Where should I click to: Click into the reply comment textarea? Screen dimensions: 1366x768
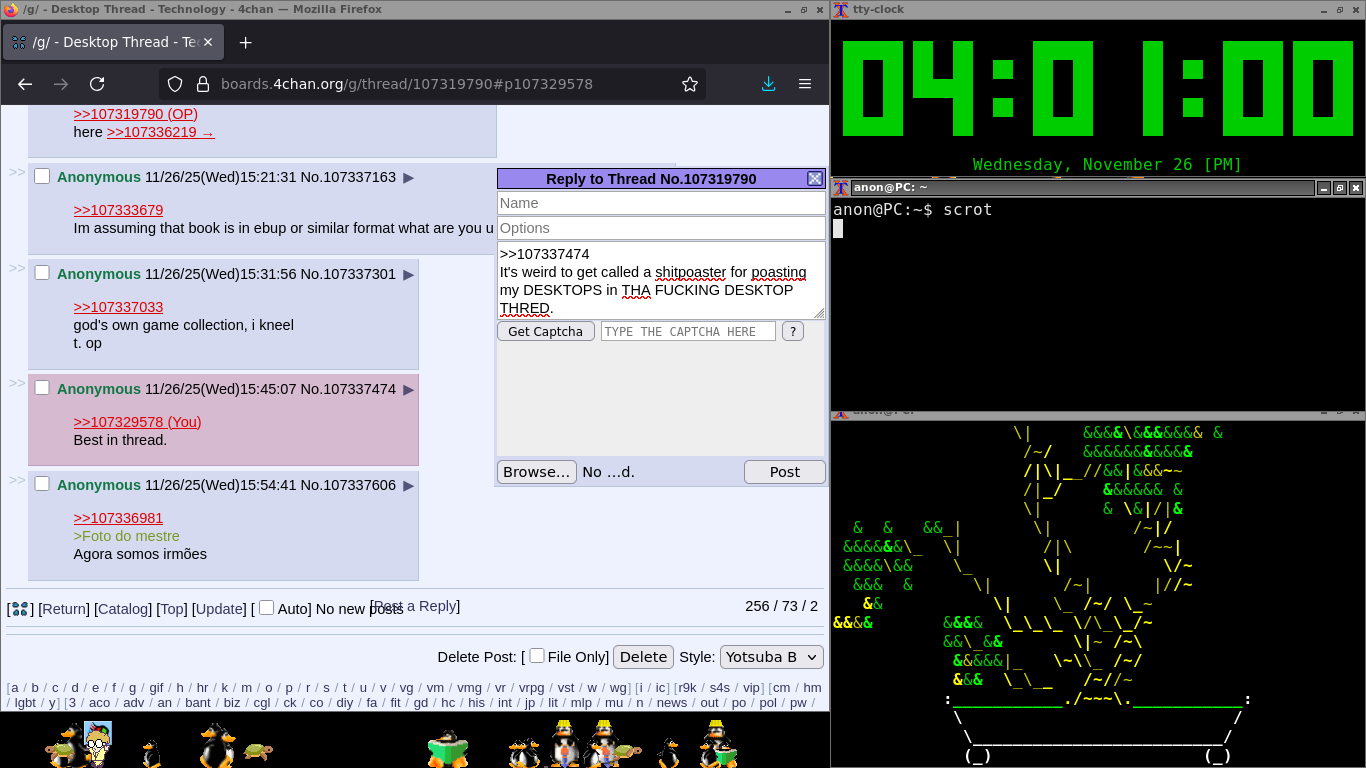[x=661, y=280]
